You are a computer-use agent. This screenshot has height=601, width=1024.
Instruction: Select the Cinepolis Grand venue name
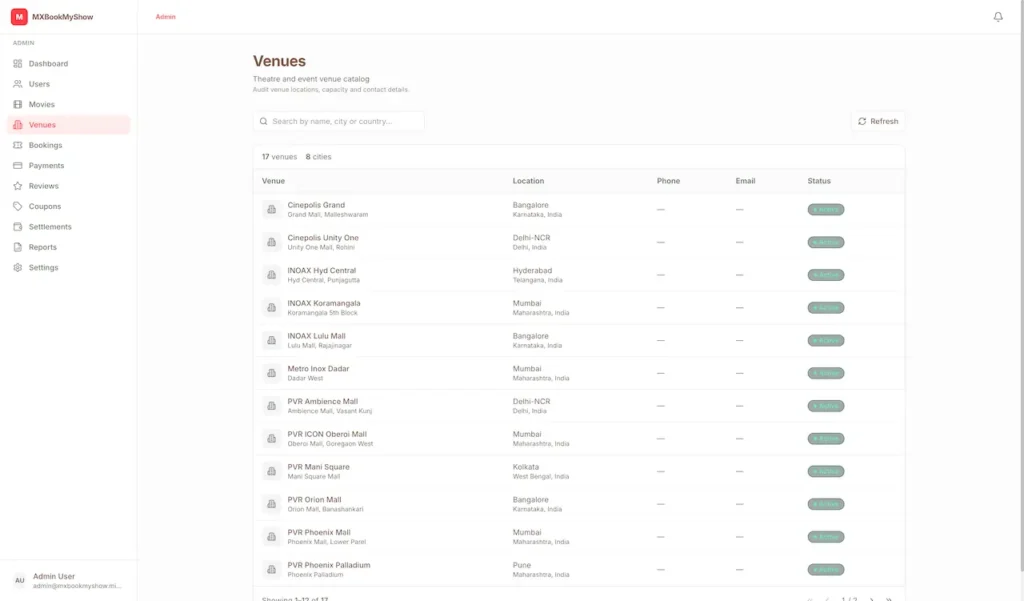point(316,205)
